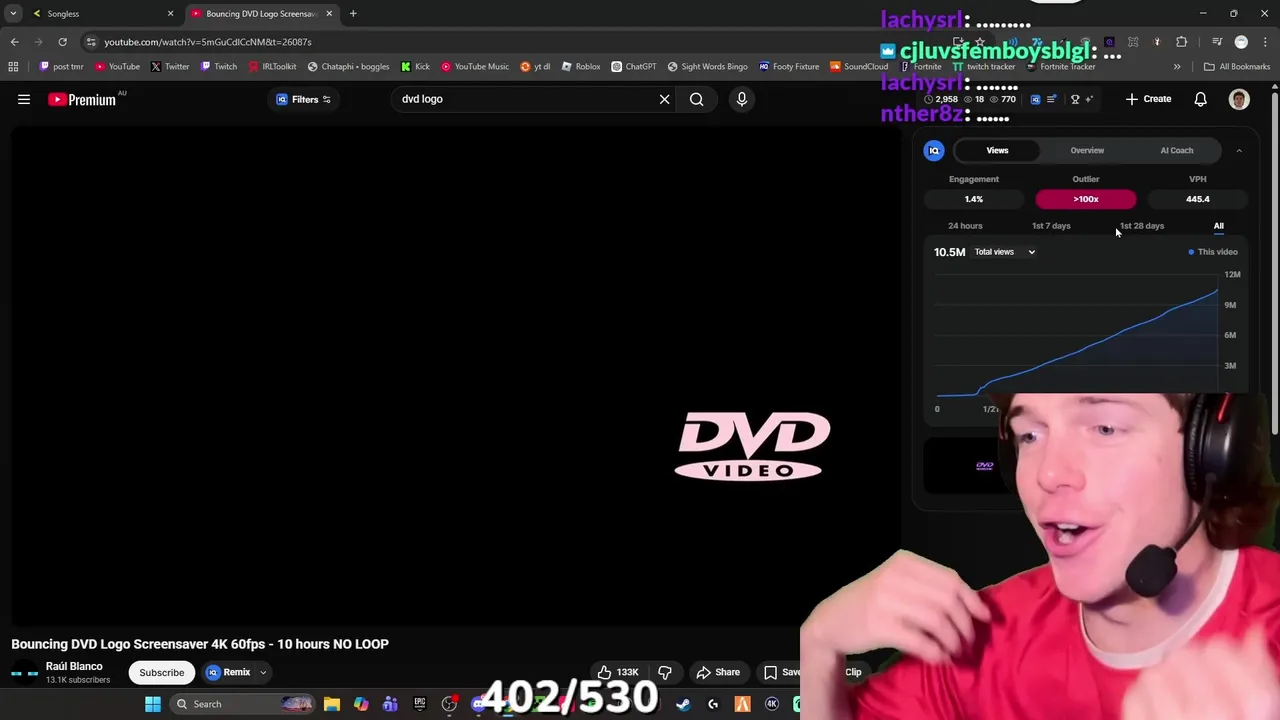The width and height of the screenshot is (1280, 720).
Task: Like the video (133K)
Action: (618, 672)
